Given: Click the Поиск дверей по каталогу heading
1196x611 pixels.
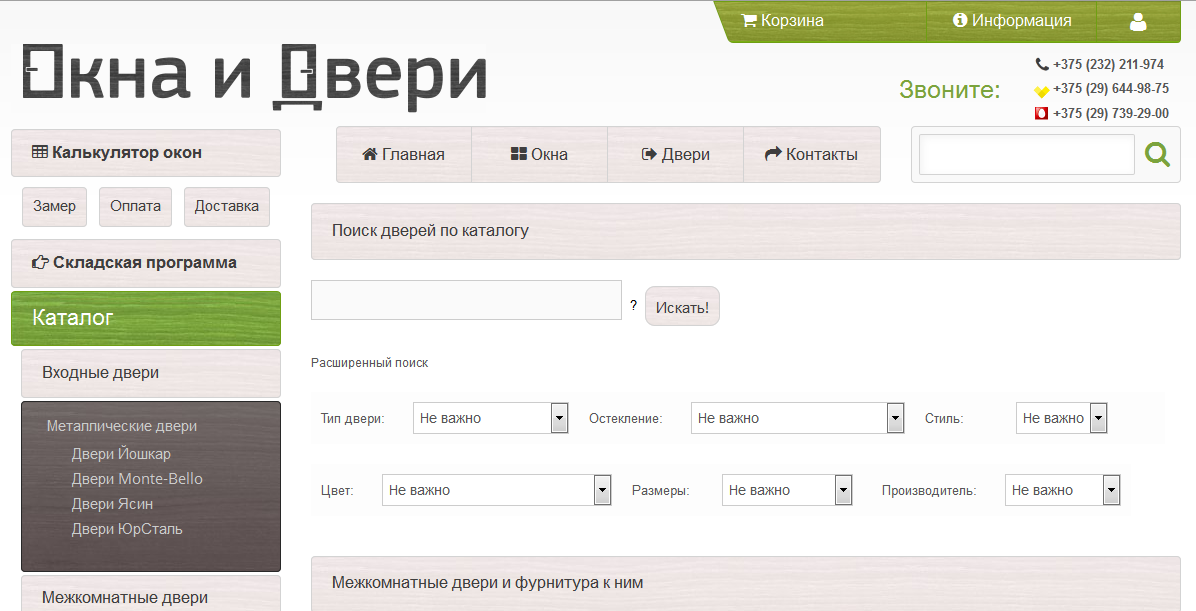Looking at the screenshot, I should tap(430, 230).
